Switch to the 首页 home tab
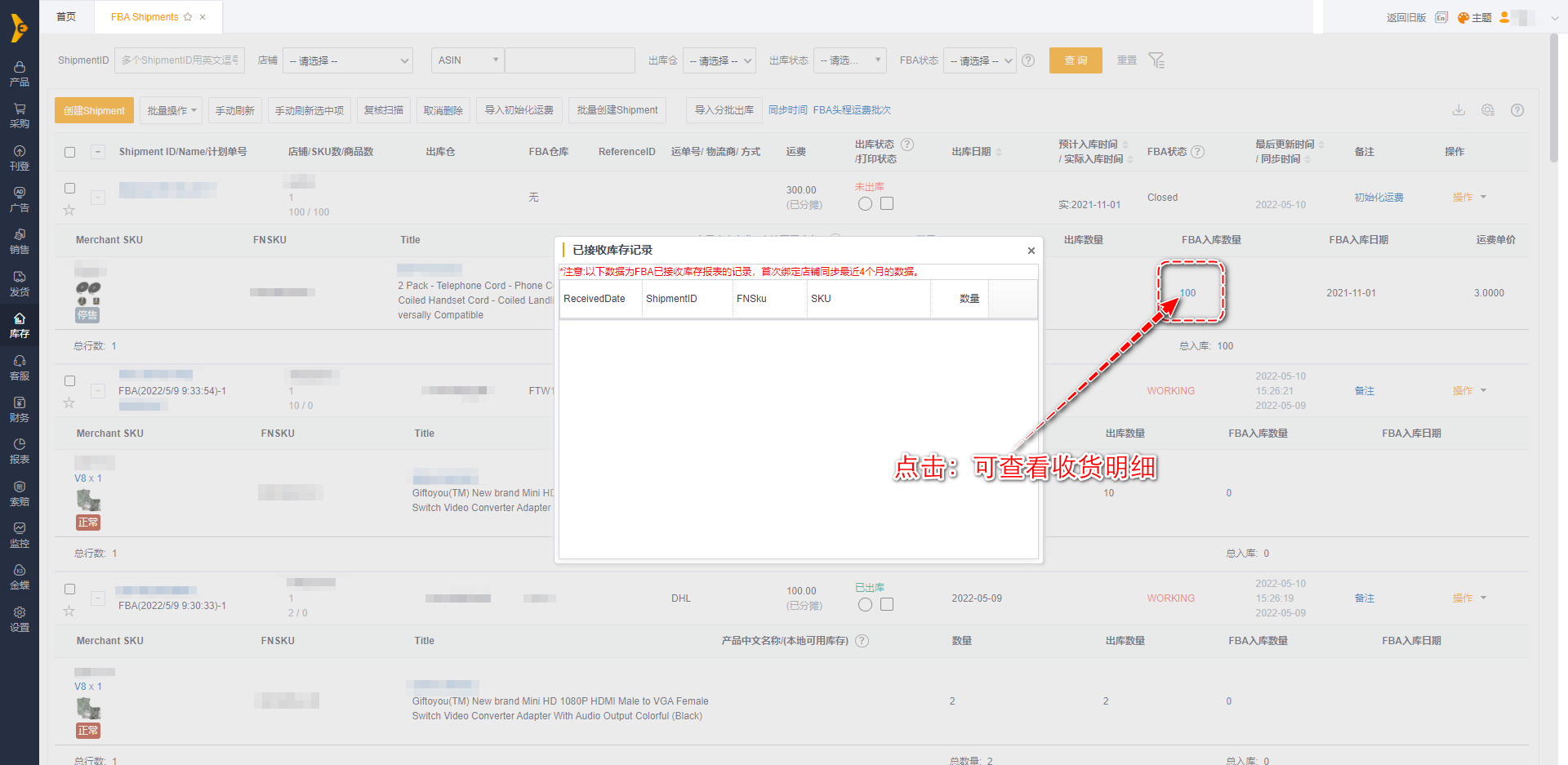The height and width of the screenshot is (765, 1568). point(66,17)
